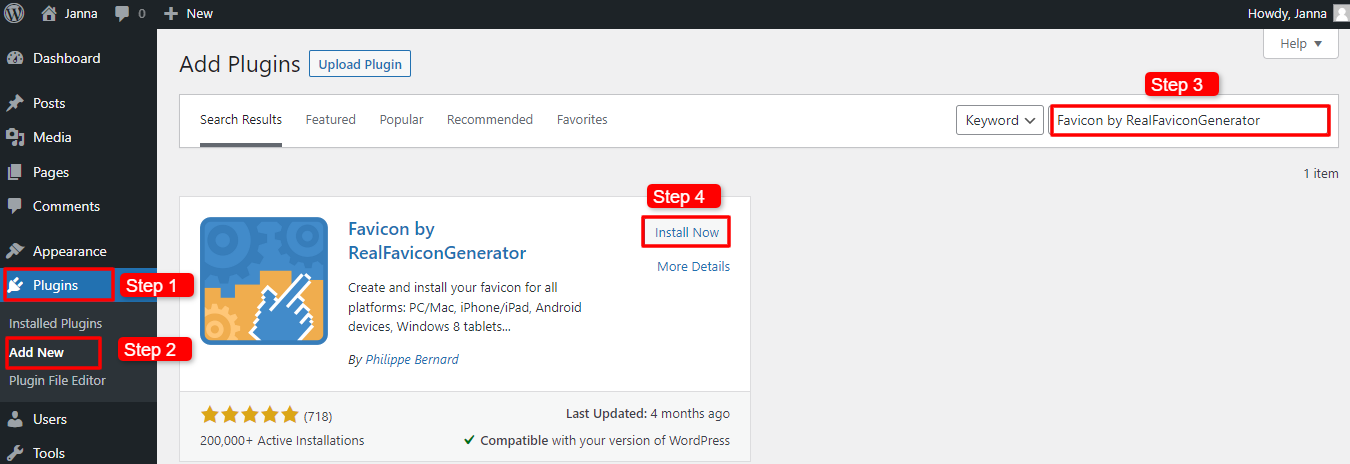Screen dimensions: 1350x464
Task: Click the Dashboard gauge icon in sidebar
Action: pyautogui.click(x=15, y=58)
